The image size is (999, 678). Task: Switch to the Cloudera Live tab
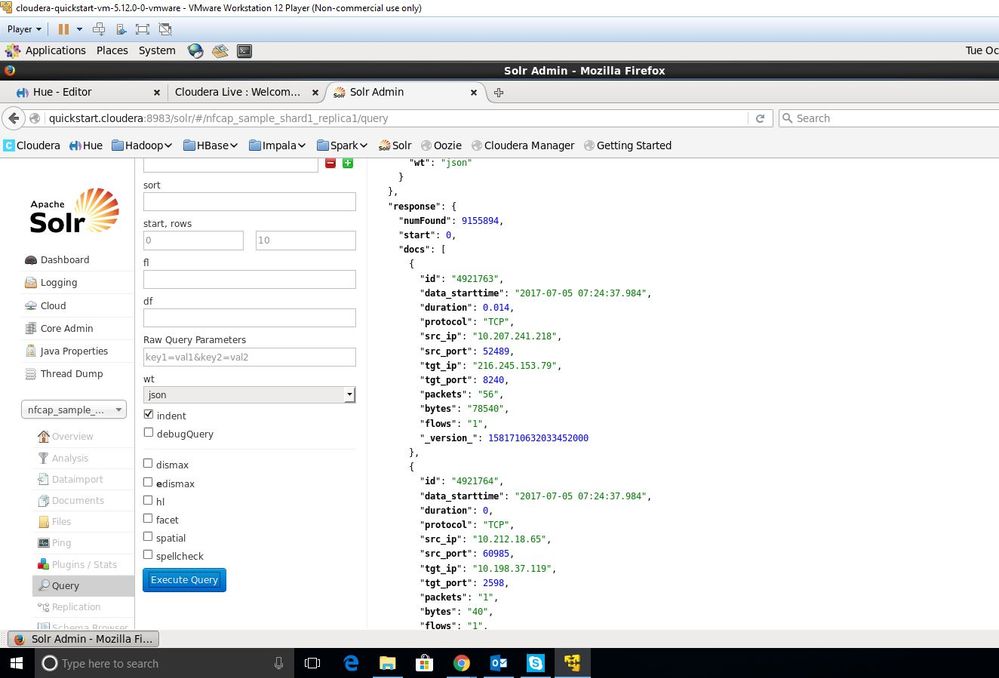tap(246, 92)
